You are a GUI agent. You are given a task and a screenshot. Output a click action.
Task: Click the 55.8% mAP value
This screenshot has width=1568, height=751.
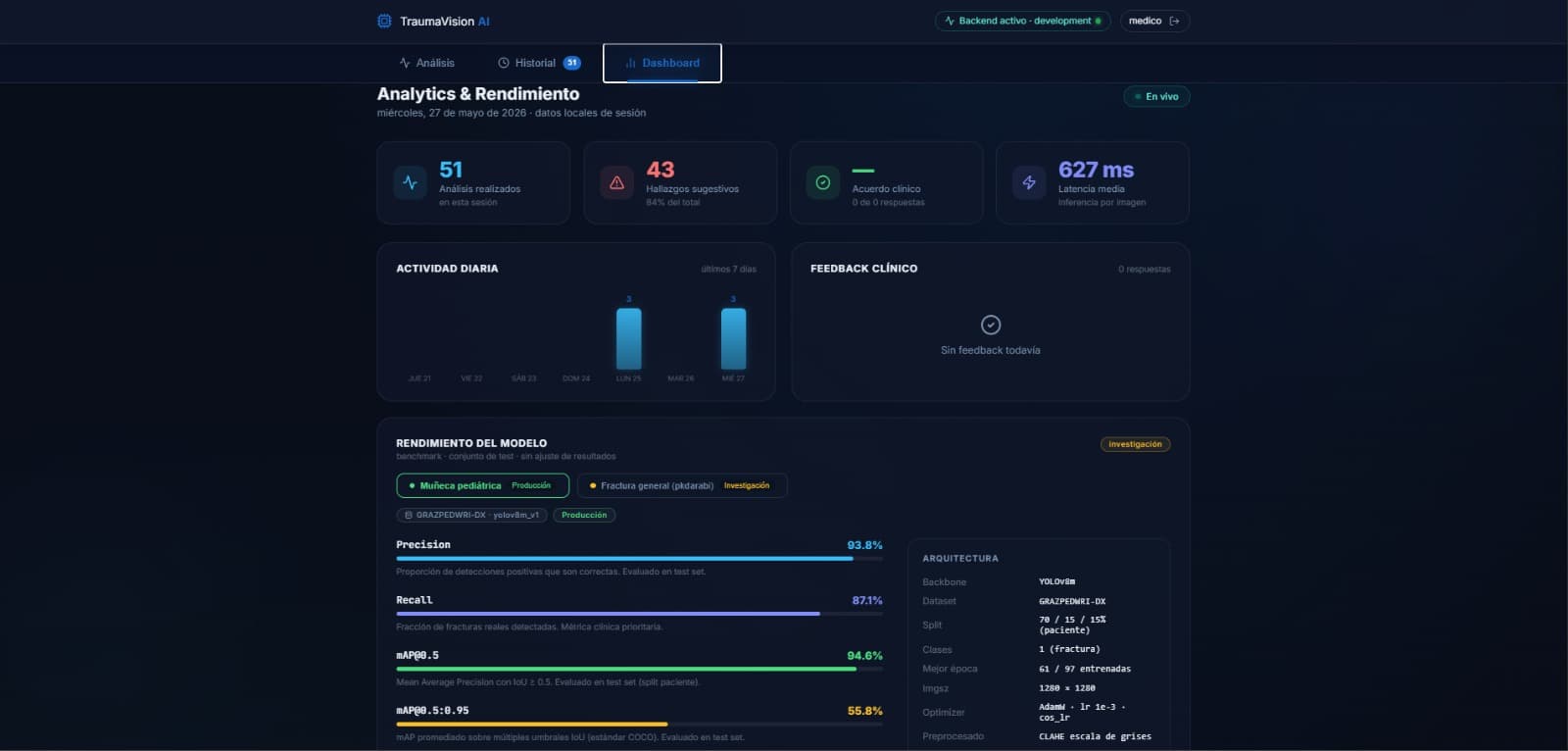tap(864, 711)
